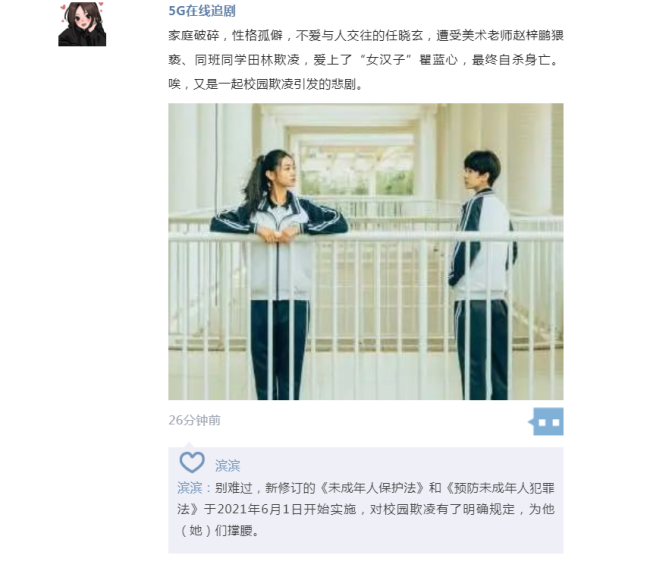Viewport: 650px width, 568px height.
Task: Click the 26分钟前 timestamp
Action: 194,420
